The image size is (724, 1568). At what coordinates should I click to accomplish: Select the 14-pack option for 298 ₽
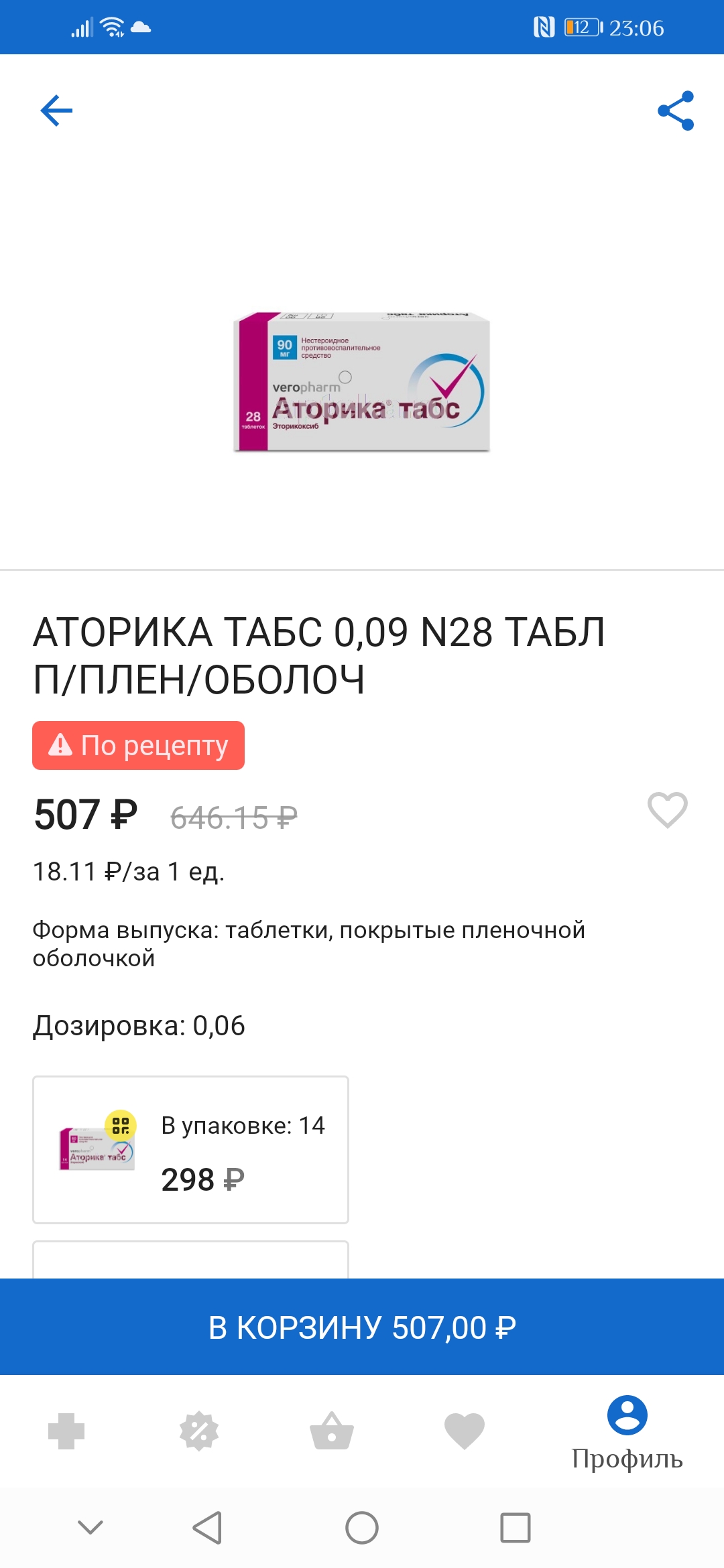pyautogui.click(x=190, y=1150)
